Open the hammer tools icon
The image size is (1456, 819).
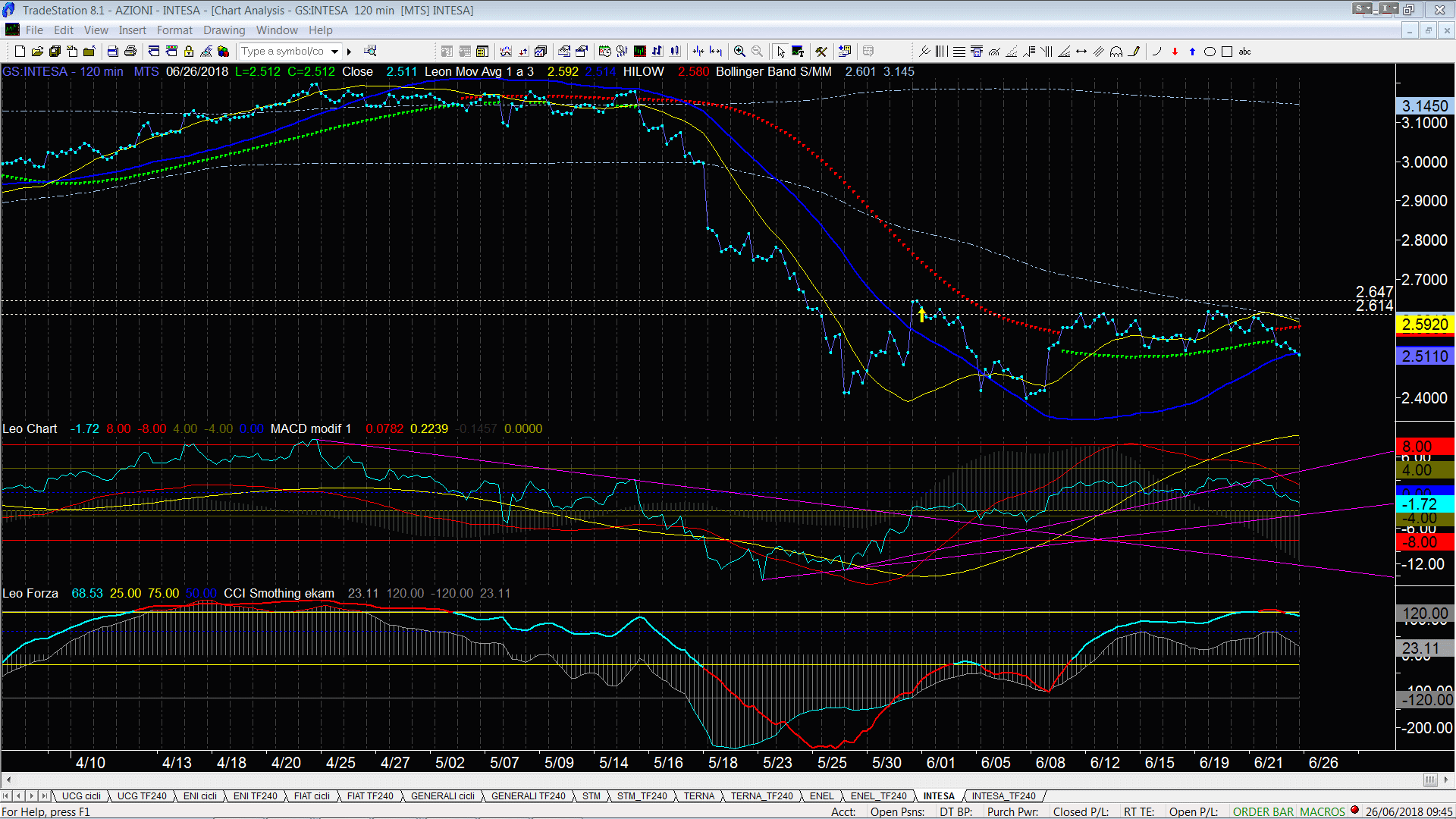[821, 52]
